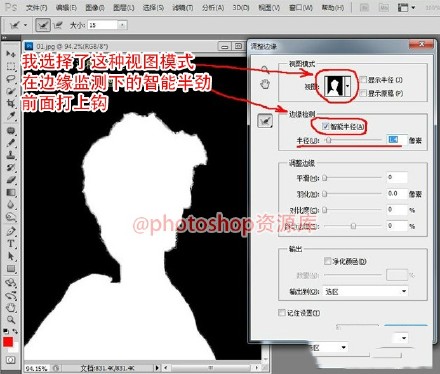This screenshot has width=440, height=374.
Task: Select the Eyedropper tool in the toolbox
Action: (x=11, y=116)
